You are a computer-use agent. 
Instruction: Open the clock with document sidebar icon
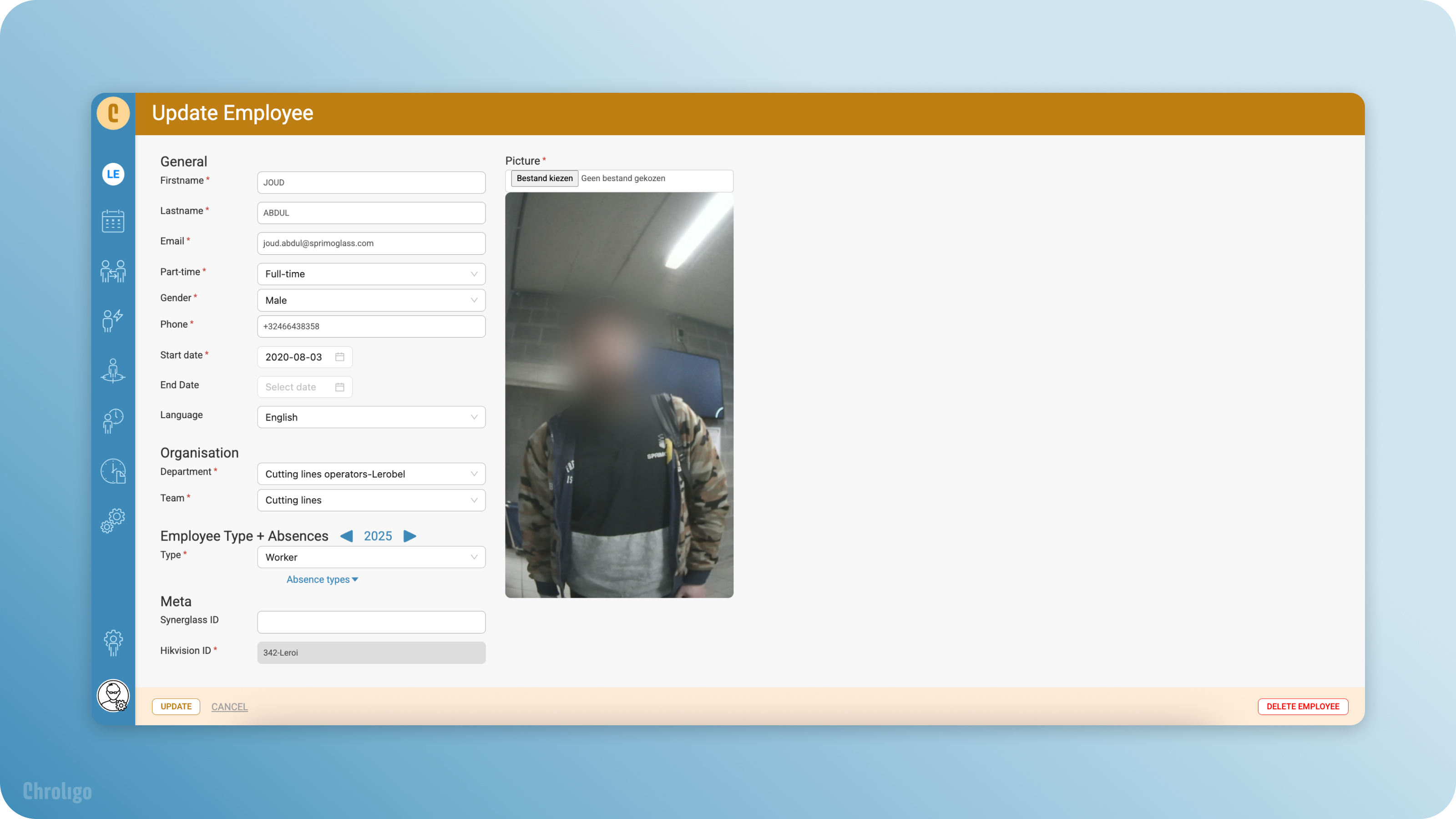pos(113,471)
